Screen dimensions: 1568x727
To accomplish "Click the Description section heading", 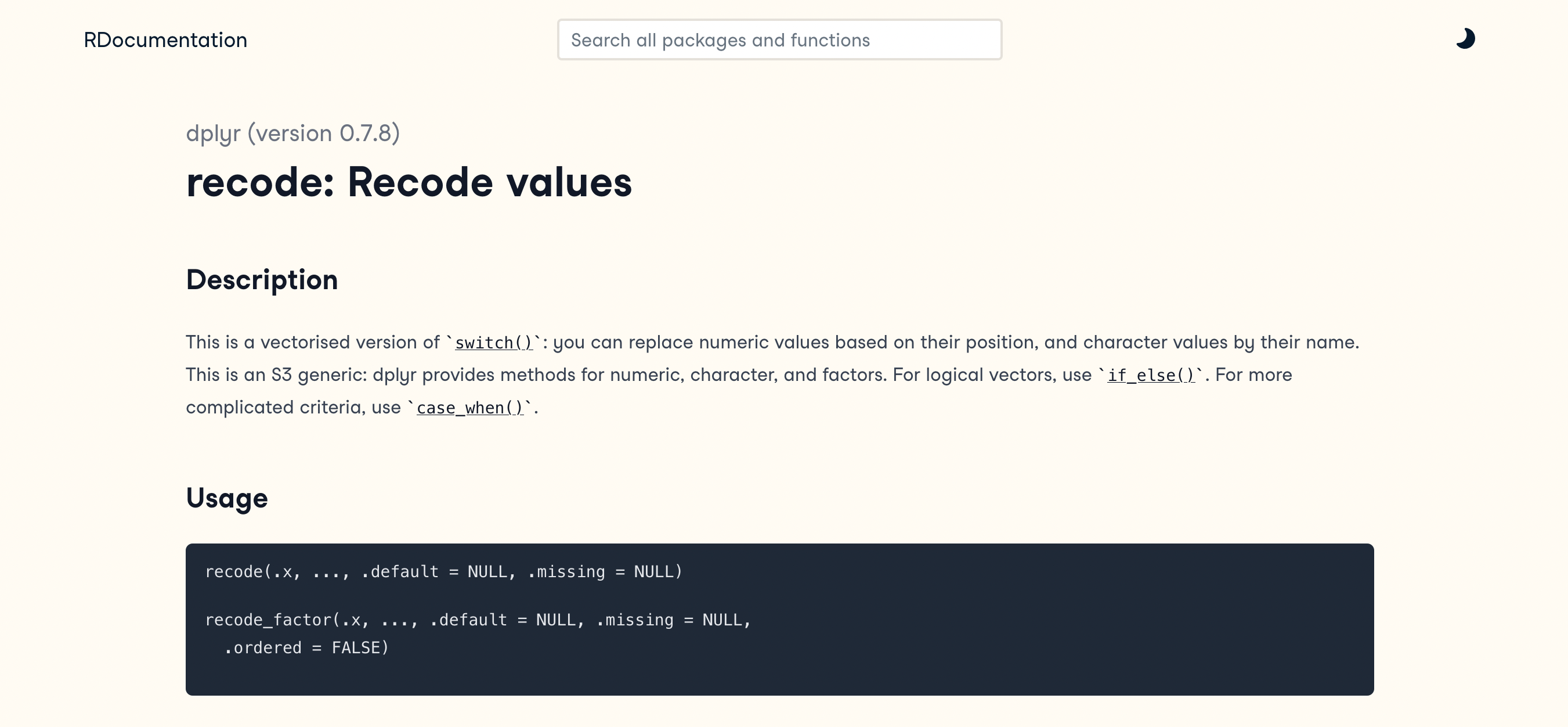I will (x=262, y=280).
